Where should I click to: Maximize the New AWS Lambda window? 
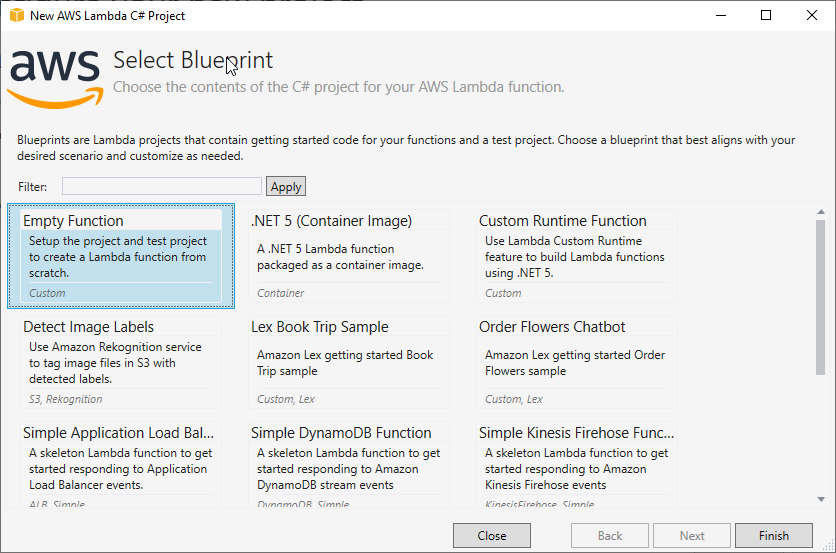[766, 15]
